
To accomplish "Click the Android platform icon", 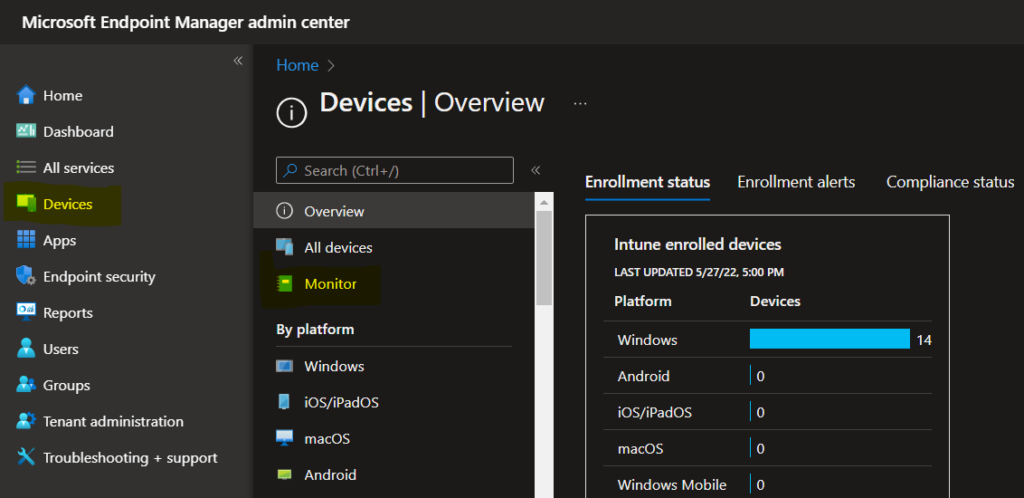I will (284, 475).
